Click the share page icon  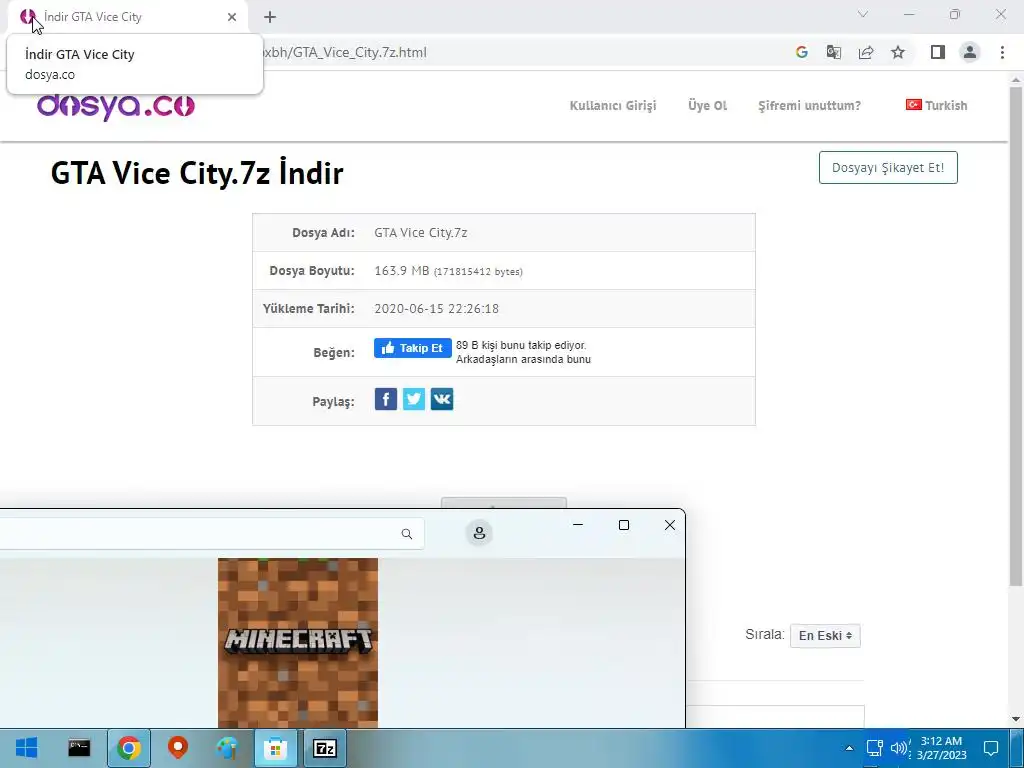click(866, 52)
